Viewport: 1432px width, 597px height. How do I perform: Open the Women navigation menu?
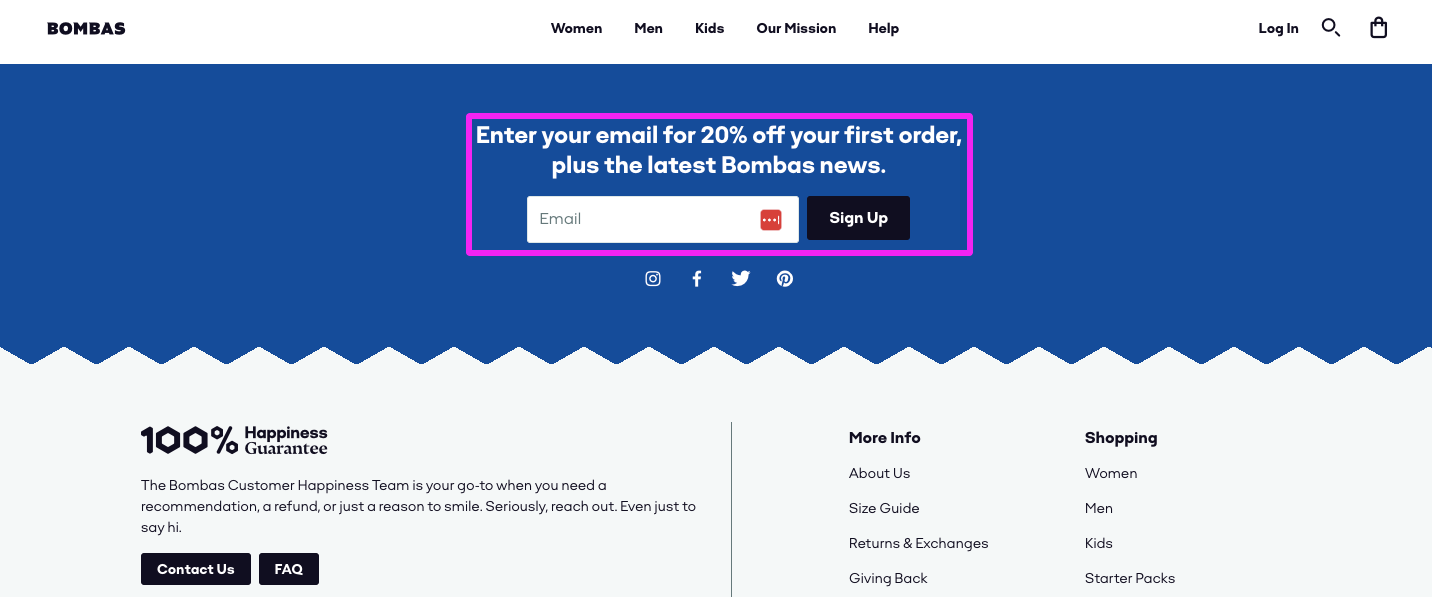(x=576, y=28)
